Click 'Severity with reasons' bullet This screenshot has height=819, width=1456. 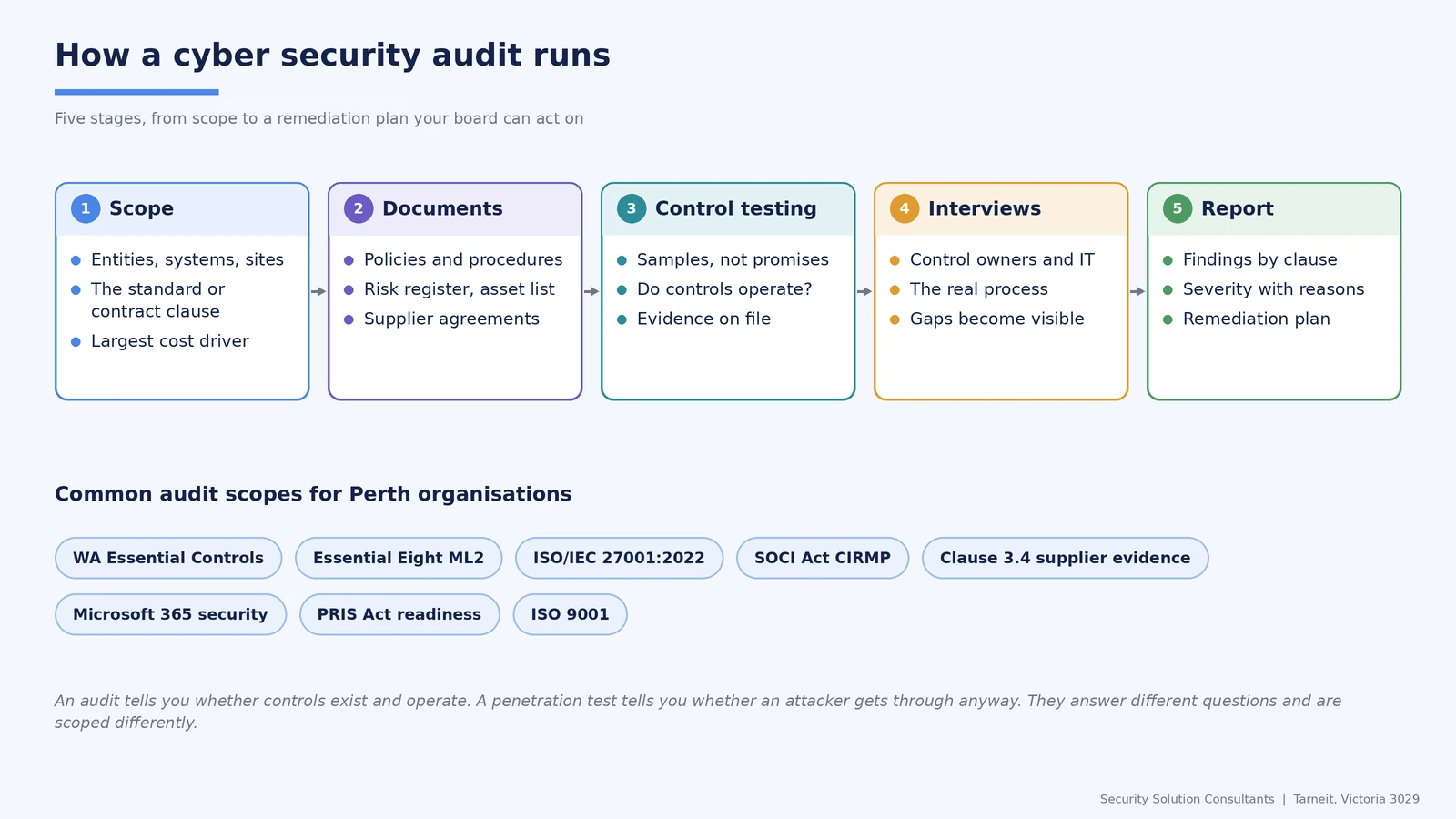tap(1274, 289)
